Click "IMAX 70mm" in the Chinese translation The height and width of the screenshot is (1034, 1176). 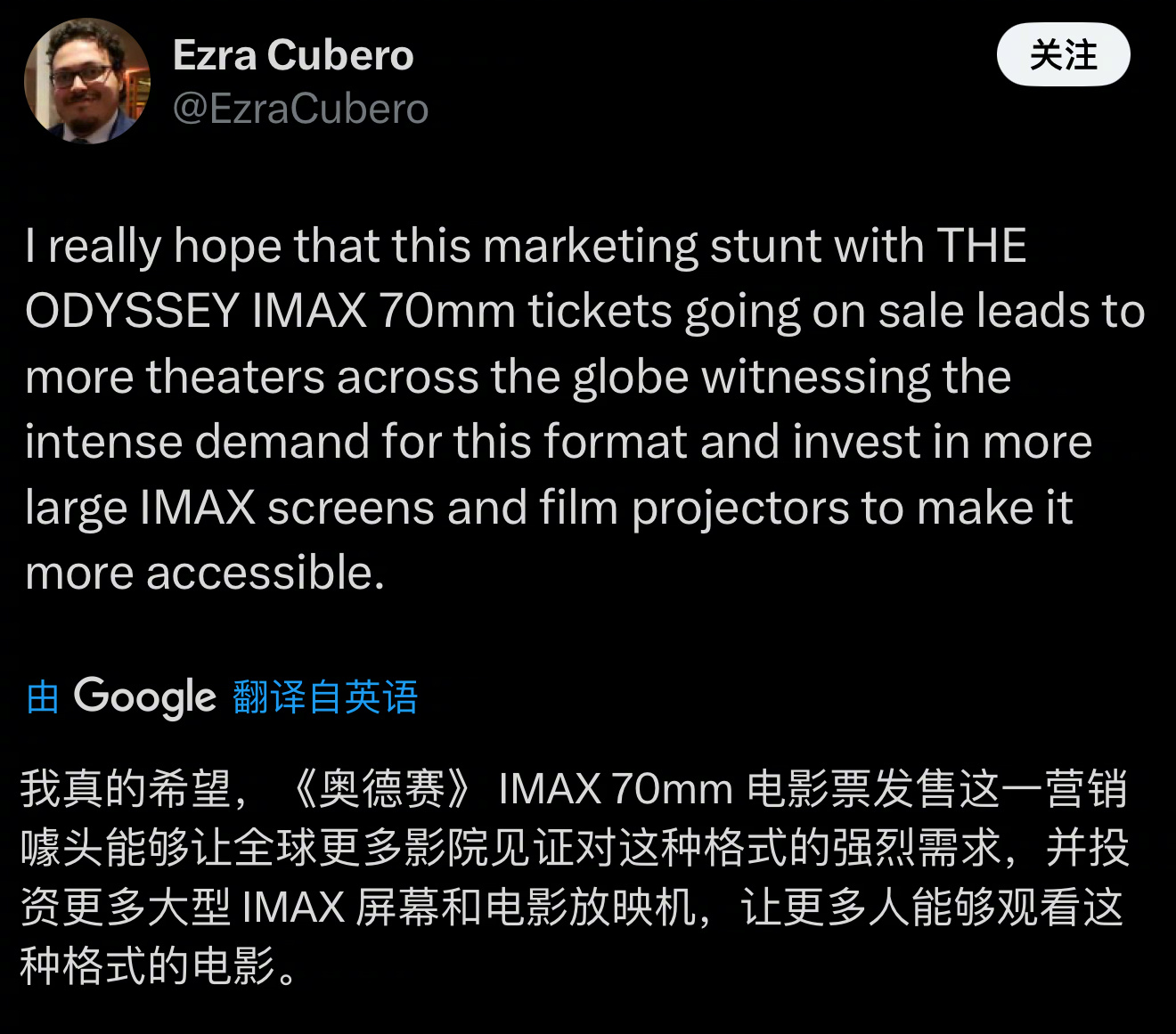tap(616, 788)
